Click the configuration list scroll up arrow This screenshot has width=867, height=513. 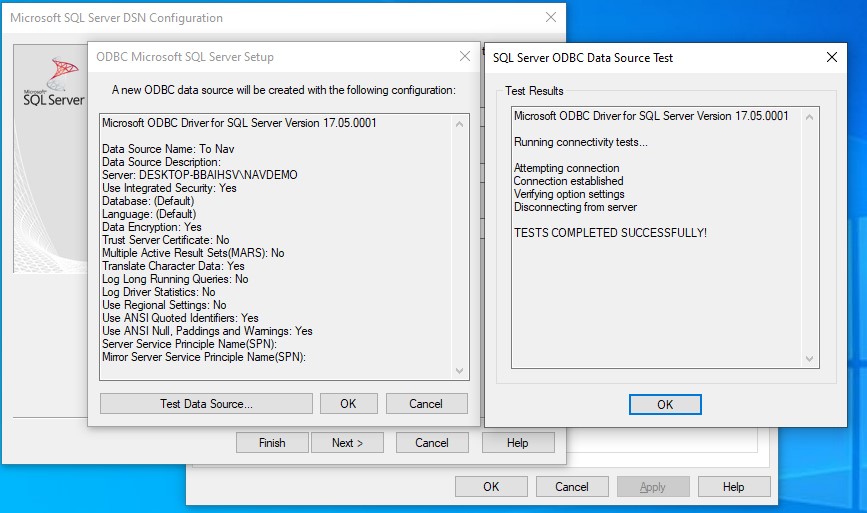[459, 124]
